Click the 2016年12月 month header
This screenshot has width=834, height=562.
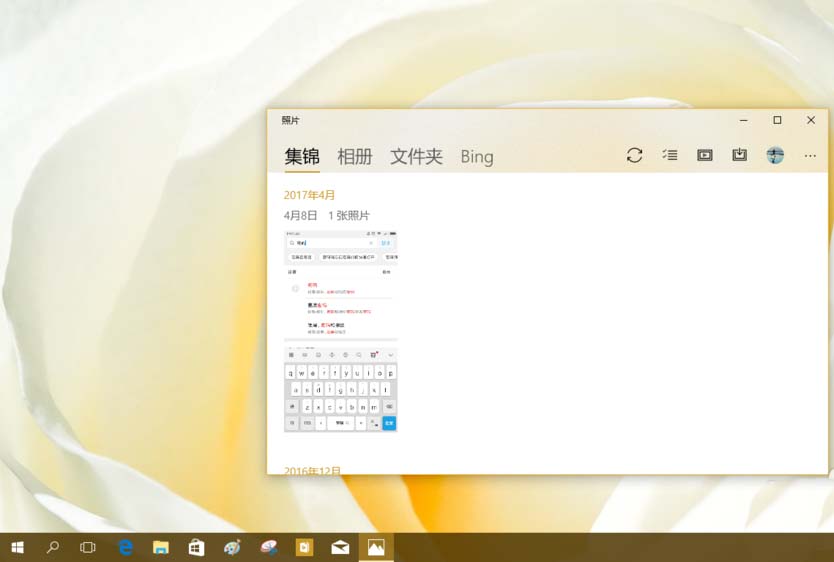(312, 470)
